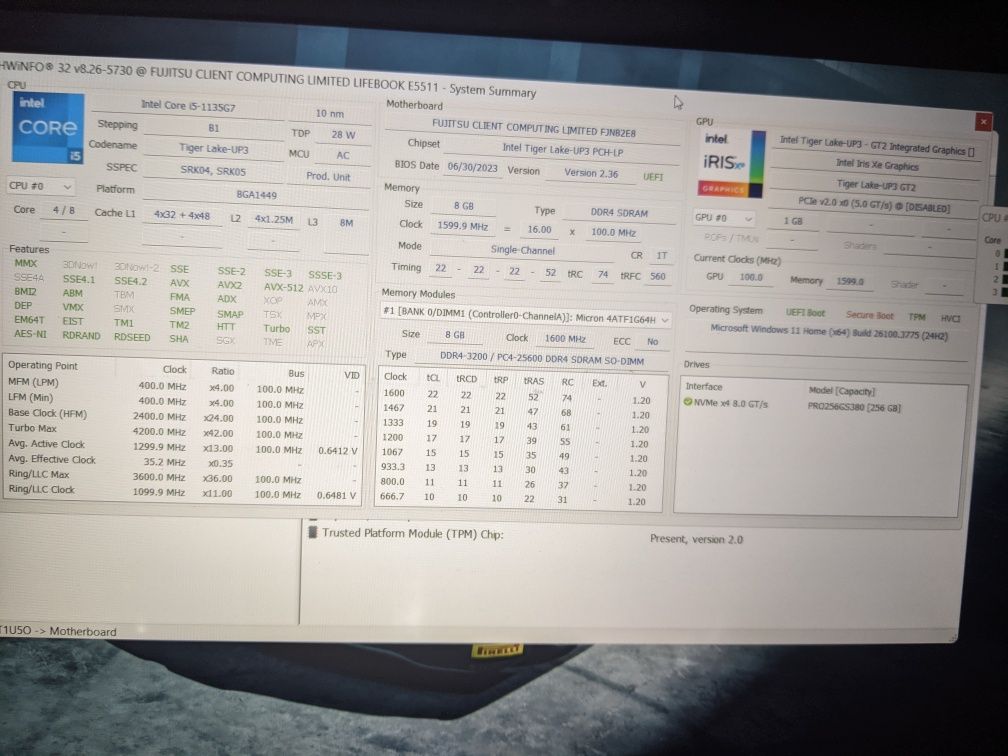Click the tRC timing field 74
Screen dimensions: 1008x756
click(x=602, y=274)
